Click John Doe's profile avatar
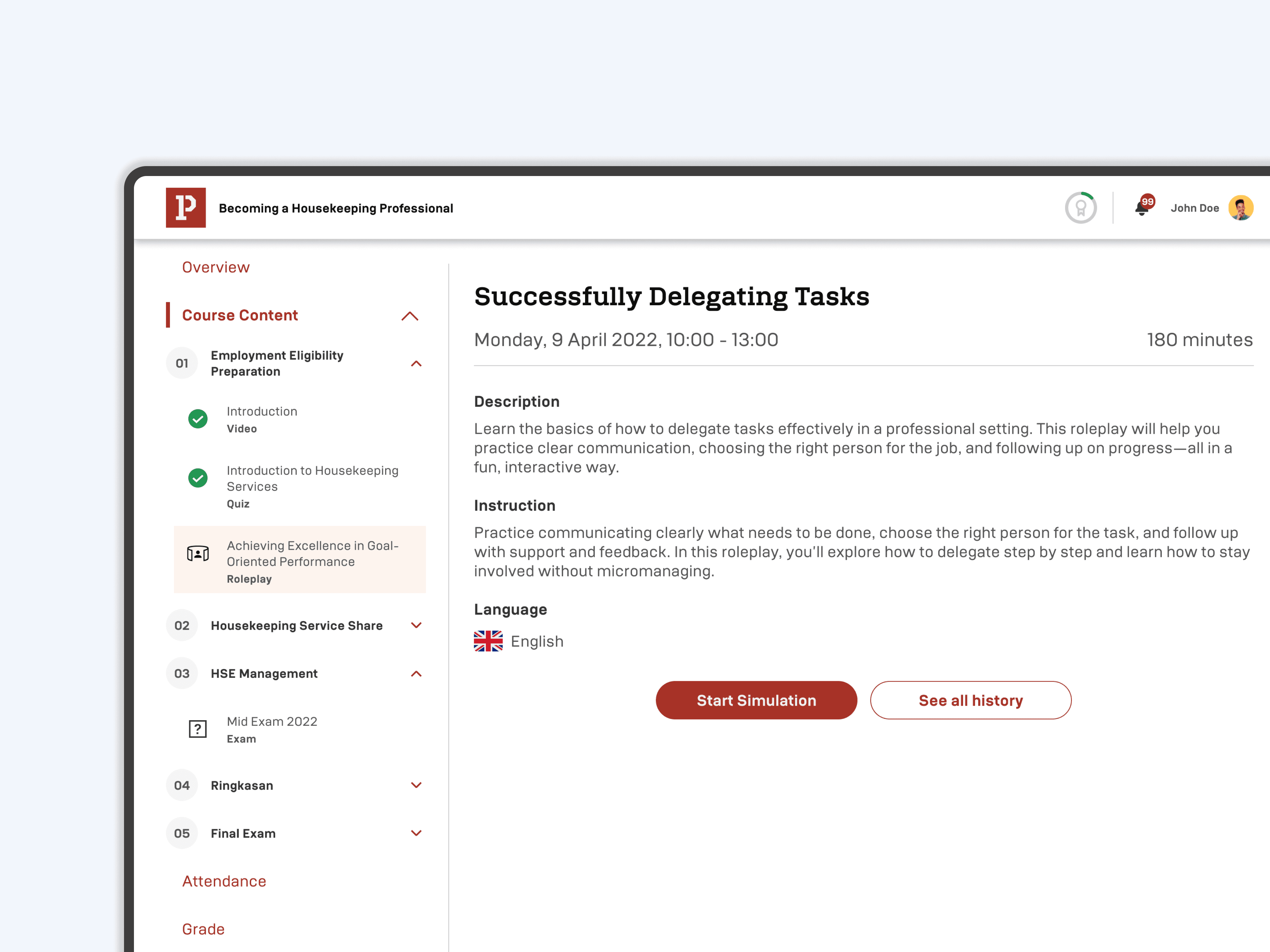1270x952 pixels. tap(1240, 208)
